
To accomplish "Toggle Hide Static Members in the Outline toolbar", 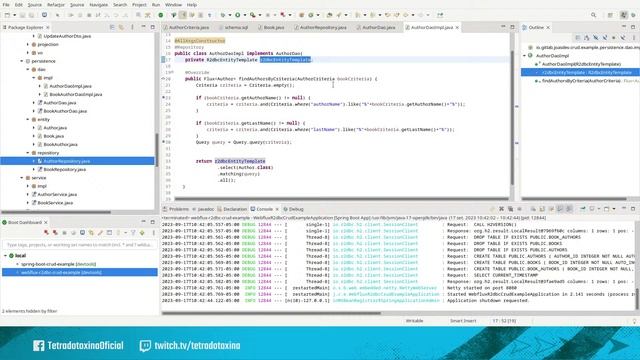I will [604, 38].
